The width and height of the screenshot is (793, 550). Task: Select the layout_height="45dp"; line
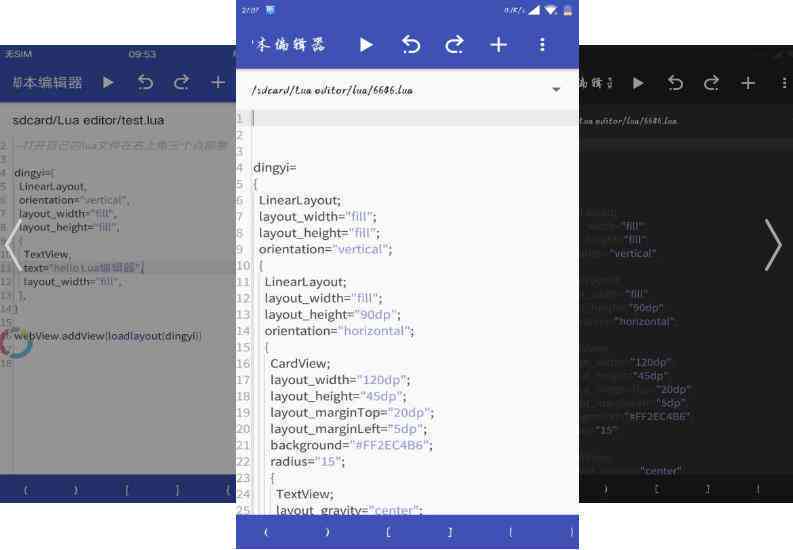point(338,396)
